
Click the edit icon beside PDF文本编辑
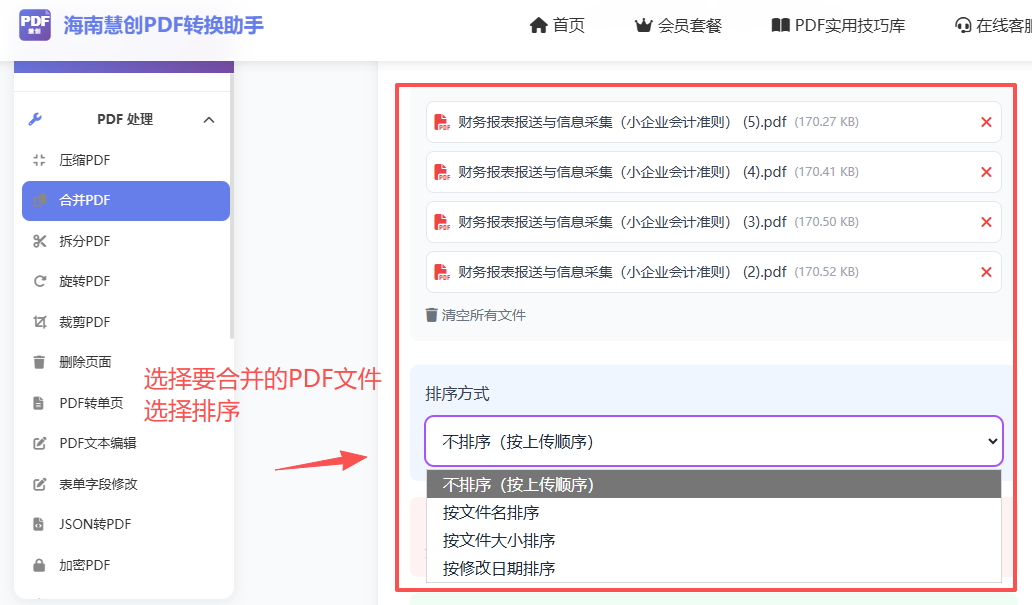pos(39,443)
